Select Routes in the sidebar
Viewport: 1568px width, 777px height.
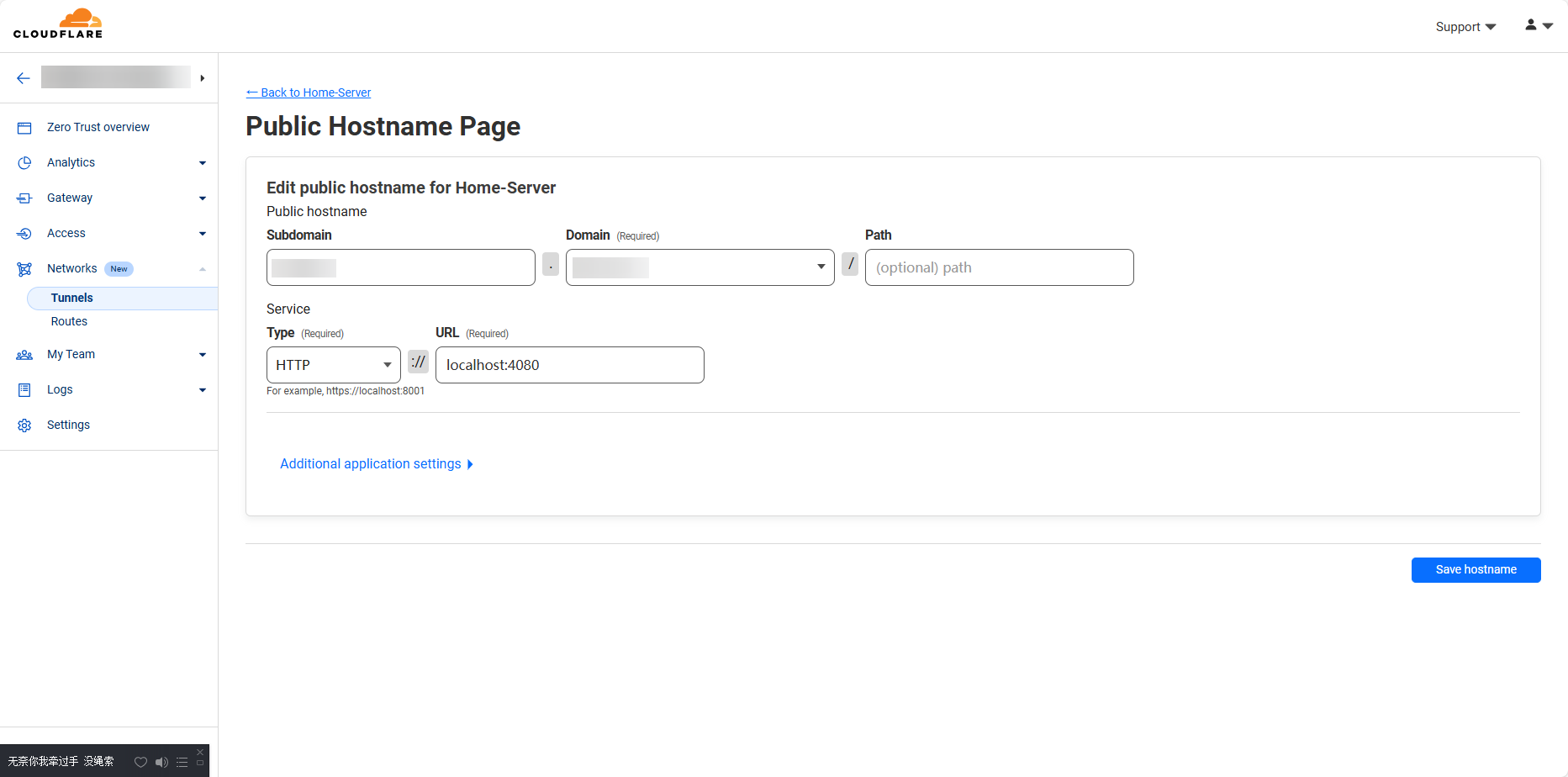[x=69, y=321]
